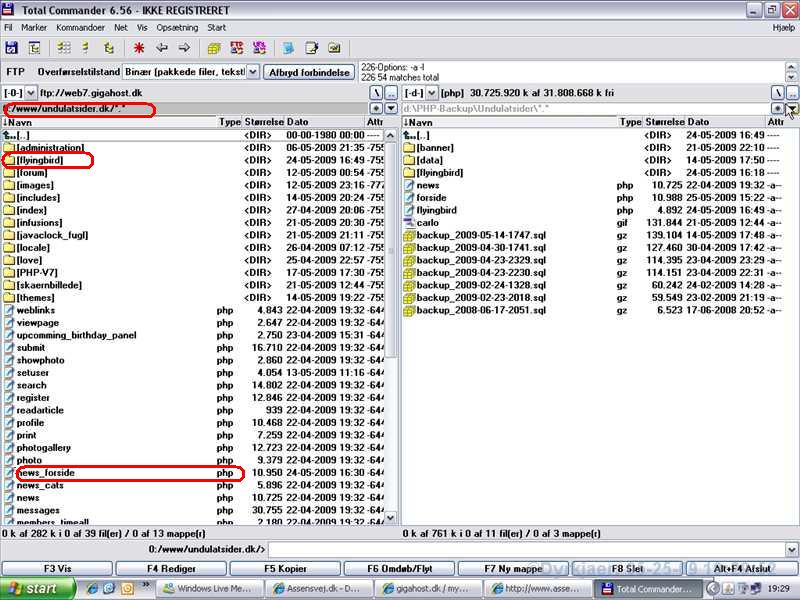Viewport: 800px width, 600px height.
Task: Select the [themes] folder icon
Action: [9, 298]
